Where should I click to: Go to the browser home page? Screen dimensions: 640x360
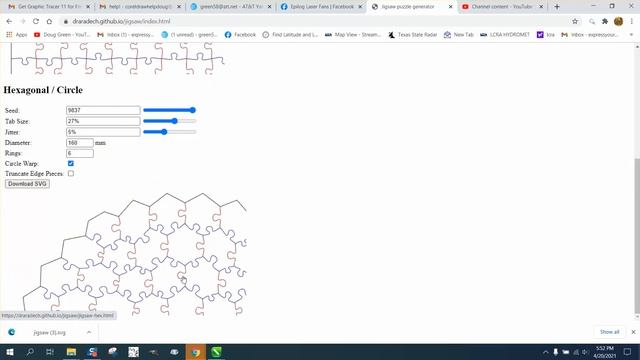[x=49, y=21]
